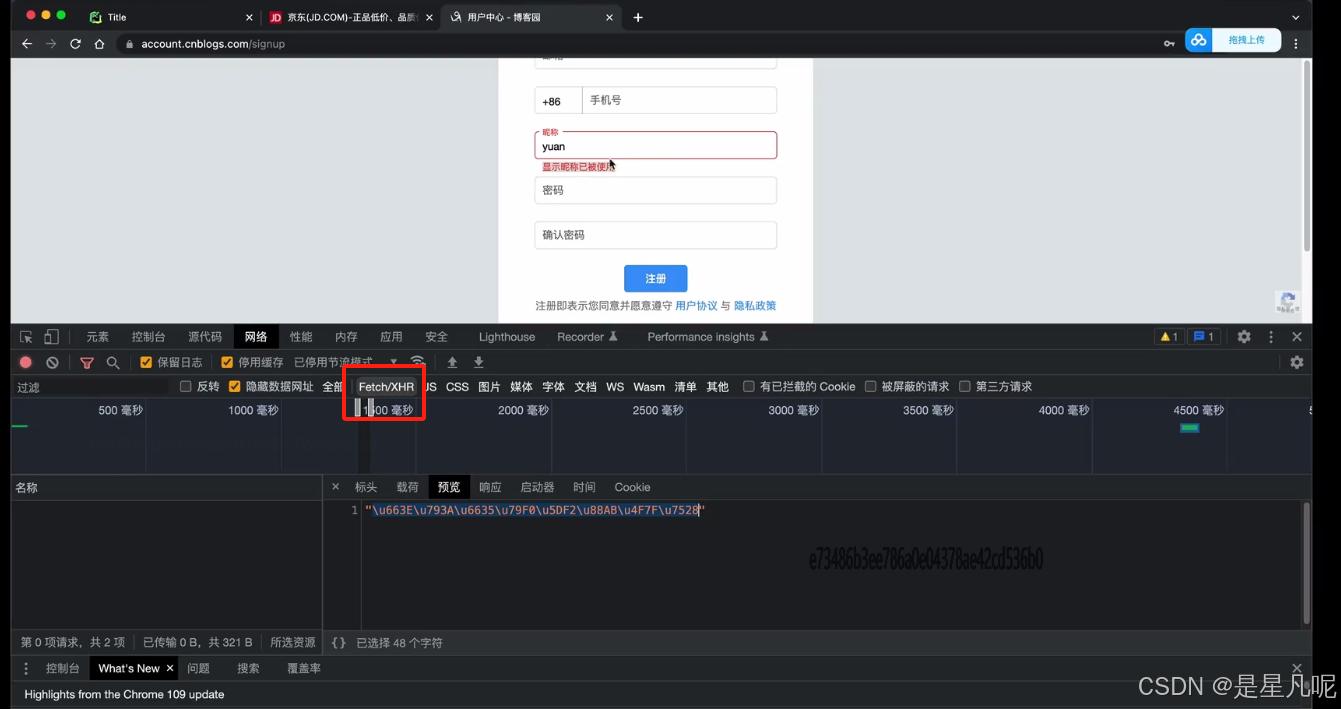The width and height of the screenshot is (1341, 709).
Task: Switch to JD.COM browser tab
Action: click(351, 17)
